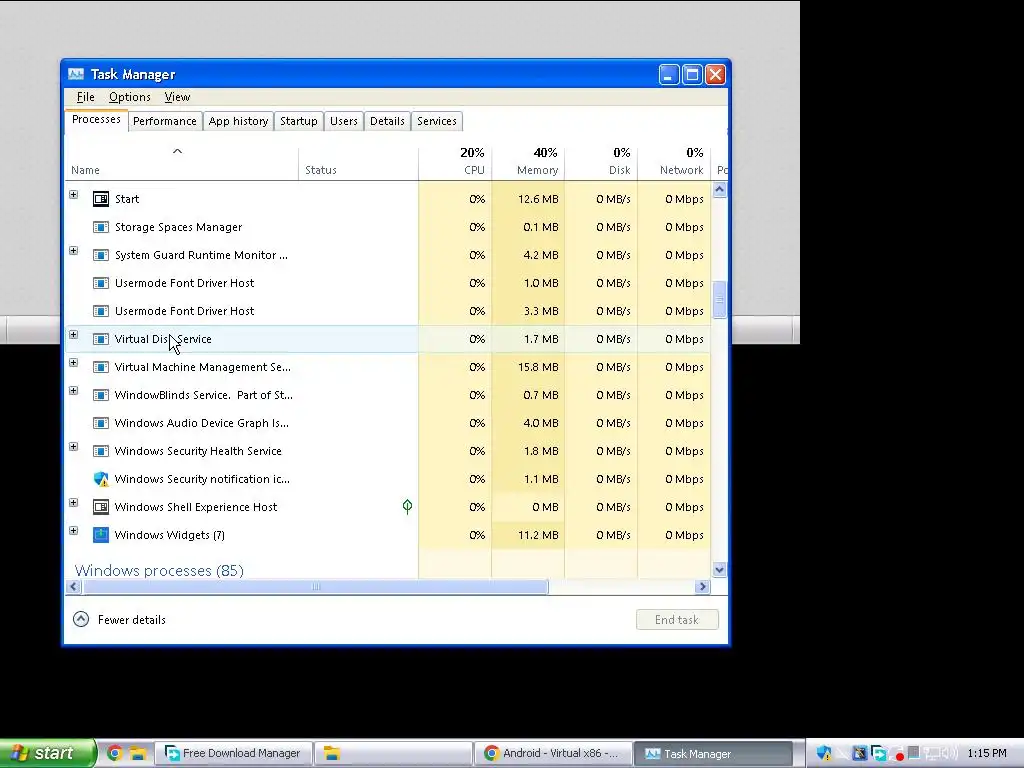Expand the Windows Security Health Service group

[74, 447]
